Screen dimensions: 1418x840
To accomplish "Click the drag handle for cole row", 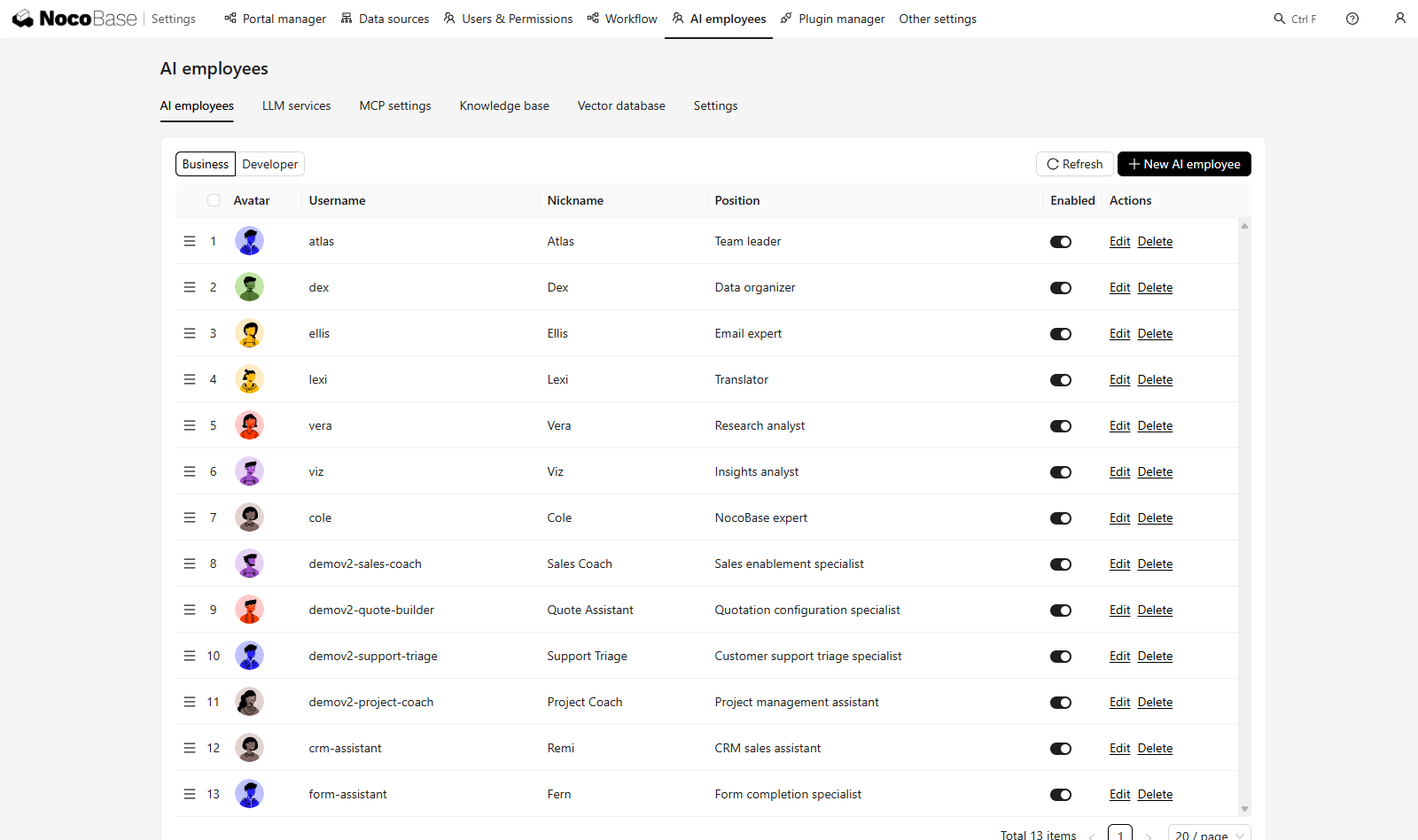I will [x=190, y=517].
